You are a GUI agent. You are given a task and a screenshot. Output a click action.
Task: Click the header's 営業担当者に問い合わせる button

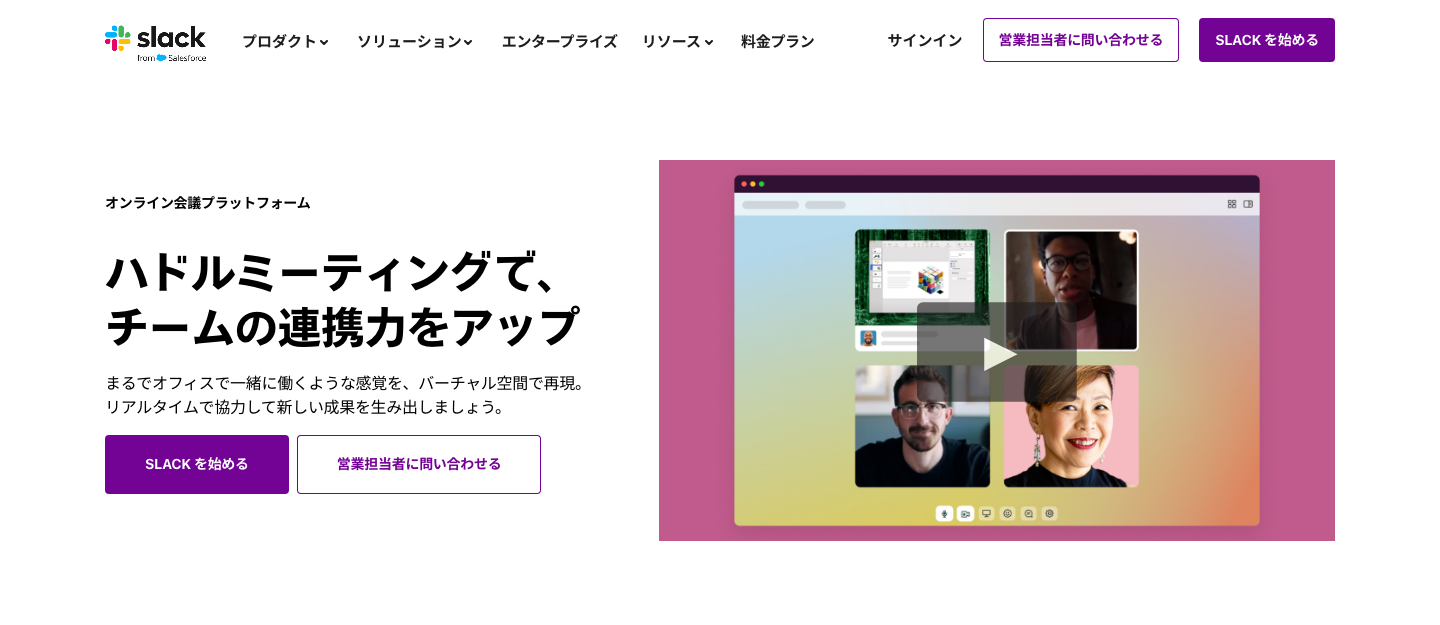1081,40
